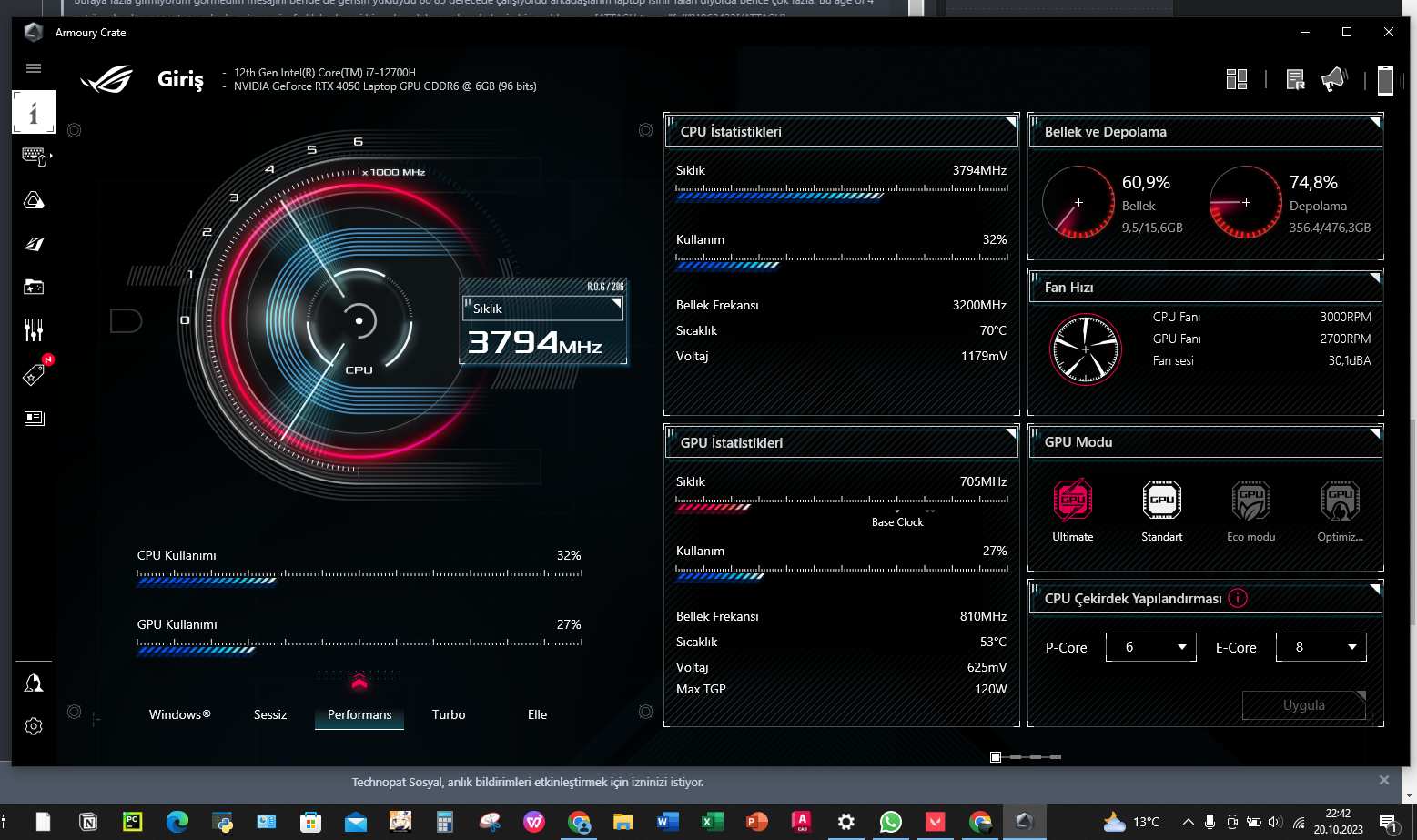Open WhatsApp from the taskbar

(x=891, y=822)
